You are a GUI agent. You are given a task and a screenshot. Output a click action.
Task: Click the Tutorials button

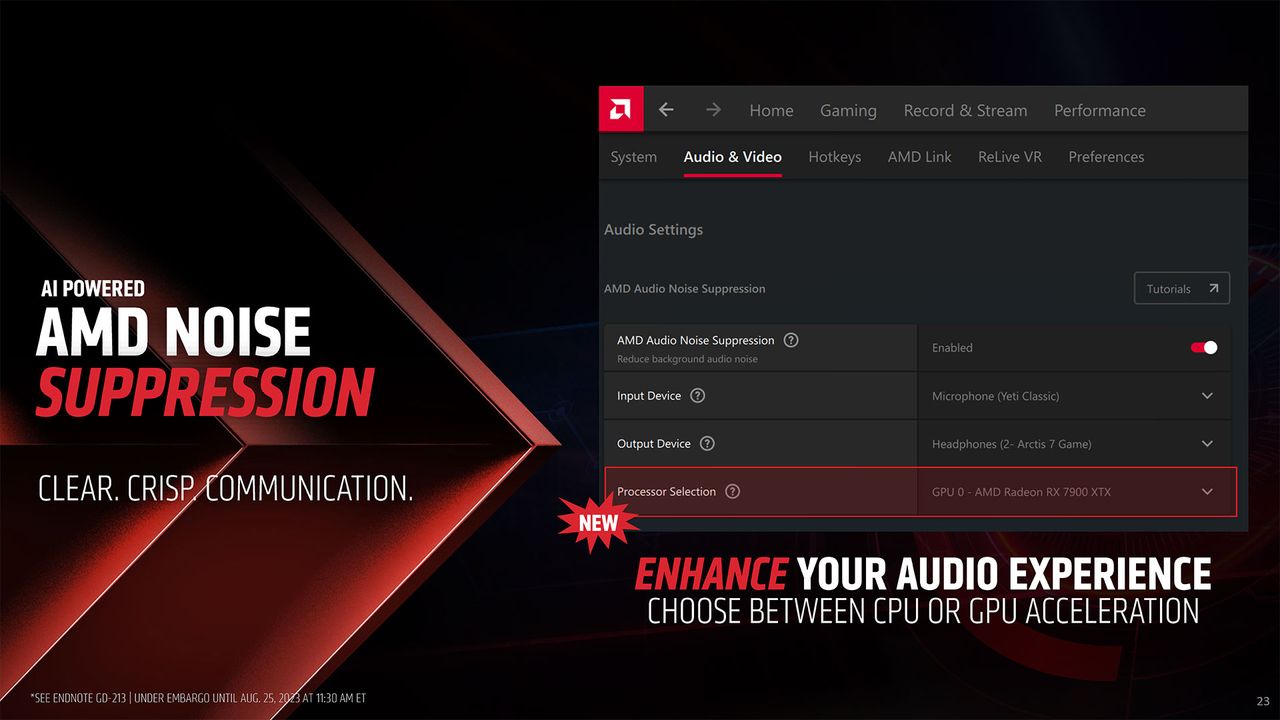(x=1182, y=289)
